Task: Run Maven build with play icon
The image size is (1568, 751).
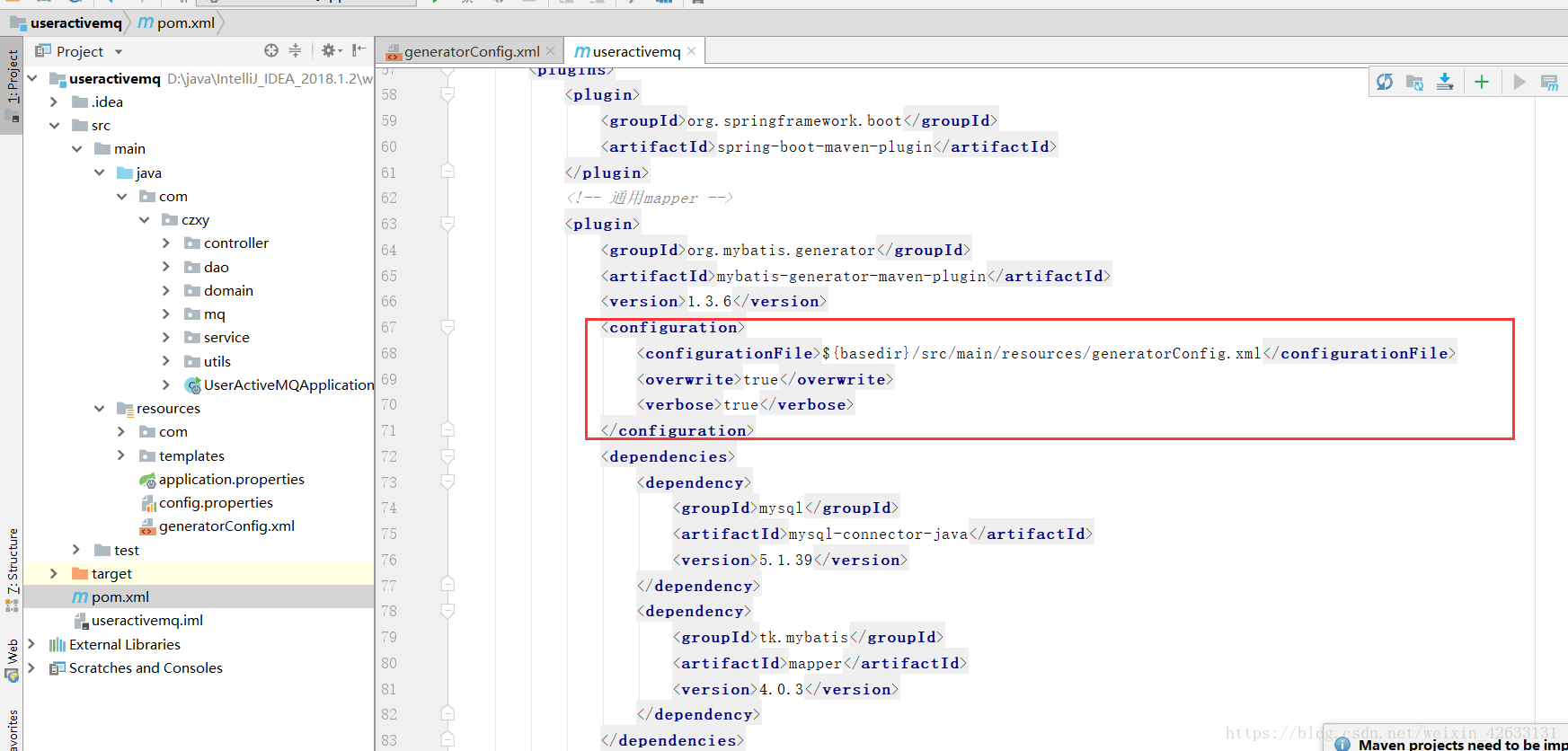Action: click(1519, 83)
